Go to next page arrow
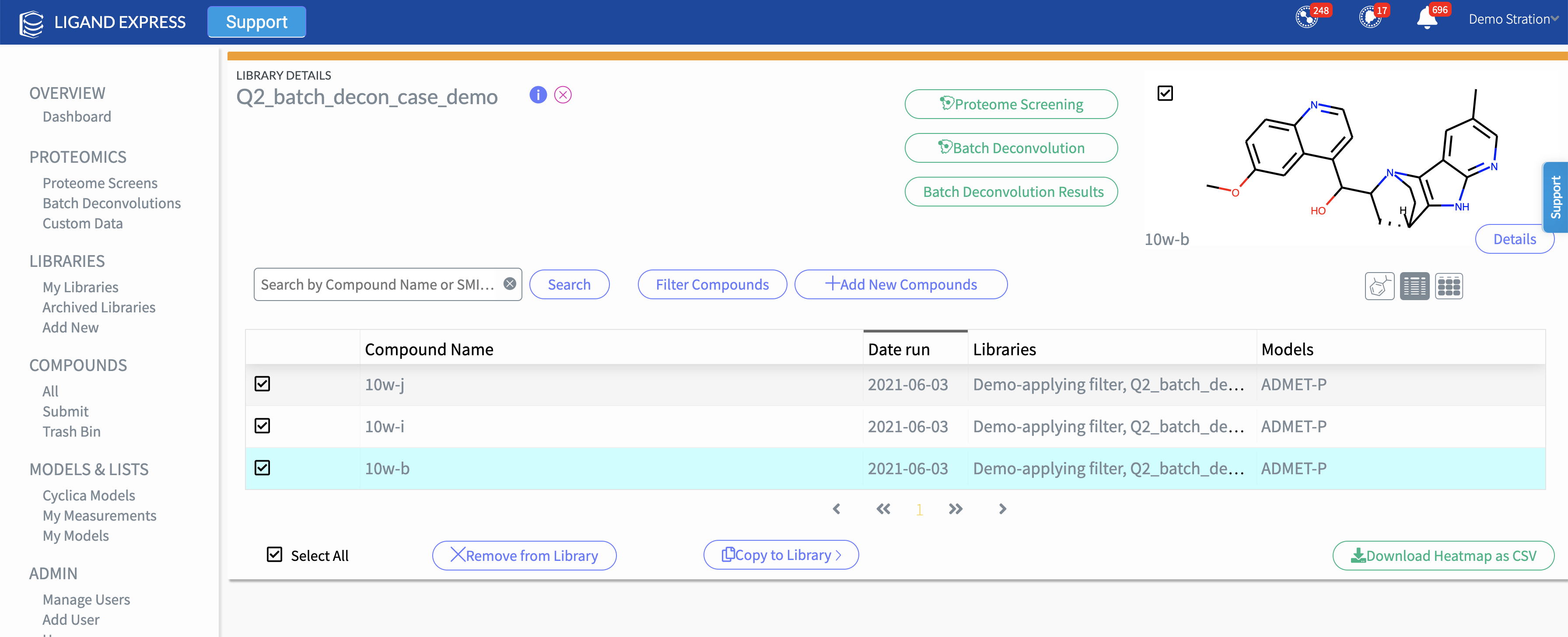This screenshot has height=637, width=1568. (x=1002, y=509)
